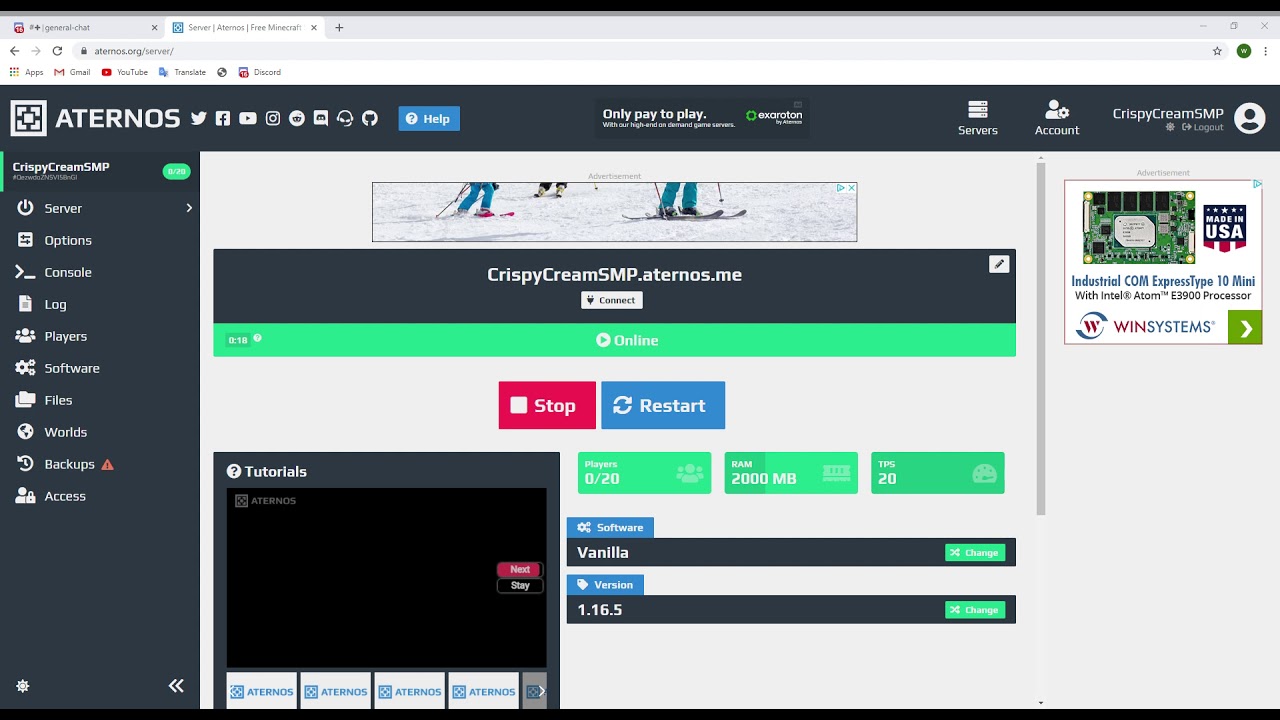Open the Servers list
This screenshot has height=720, width=1280.
pyautogui.click(x=978, y=118)
